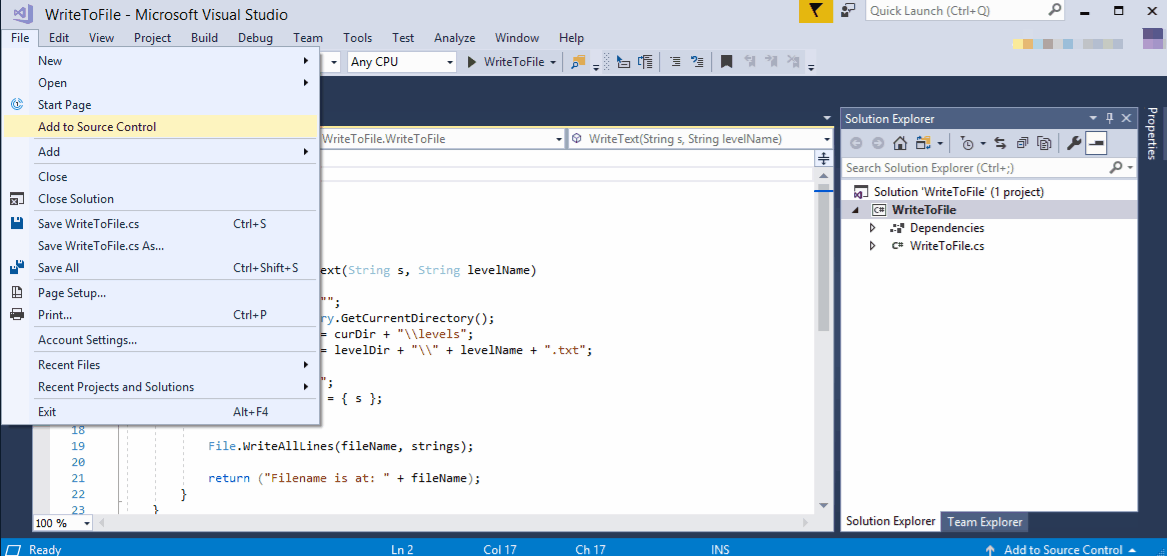Image resolution: width=1167 pixels, height=556 pixels.
Task: Open Properties via the wrench icon
Action: 1073,143
